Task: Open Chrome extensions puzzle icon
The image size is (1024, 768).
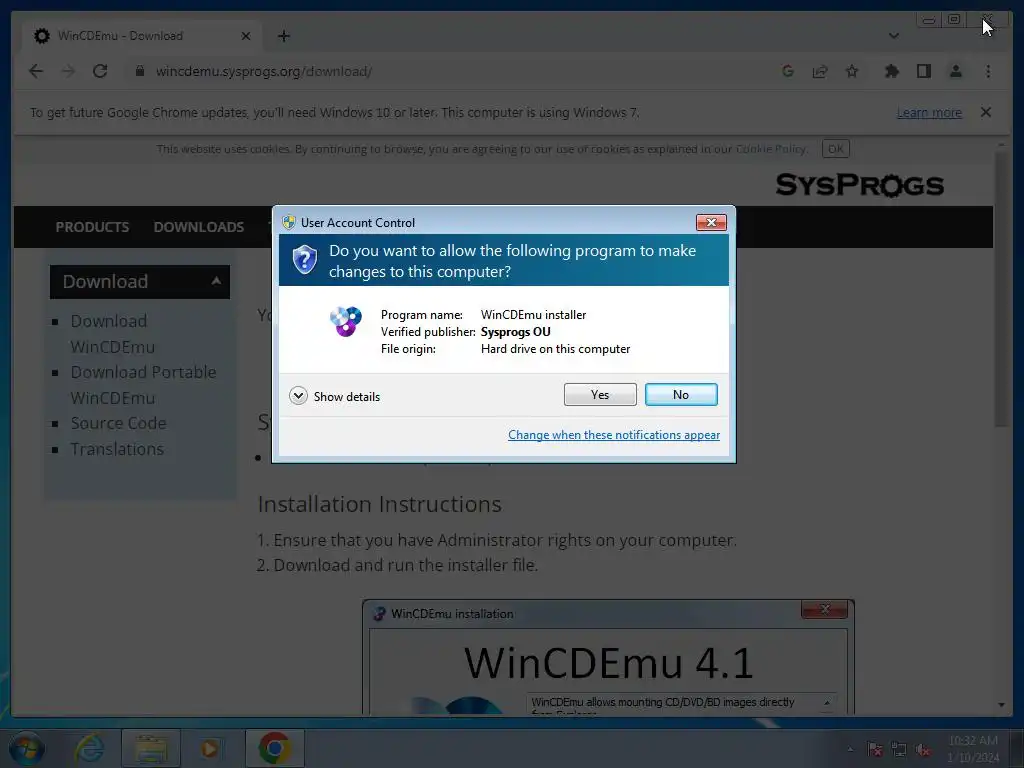Action: 891,71
